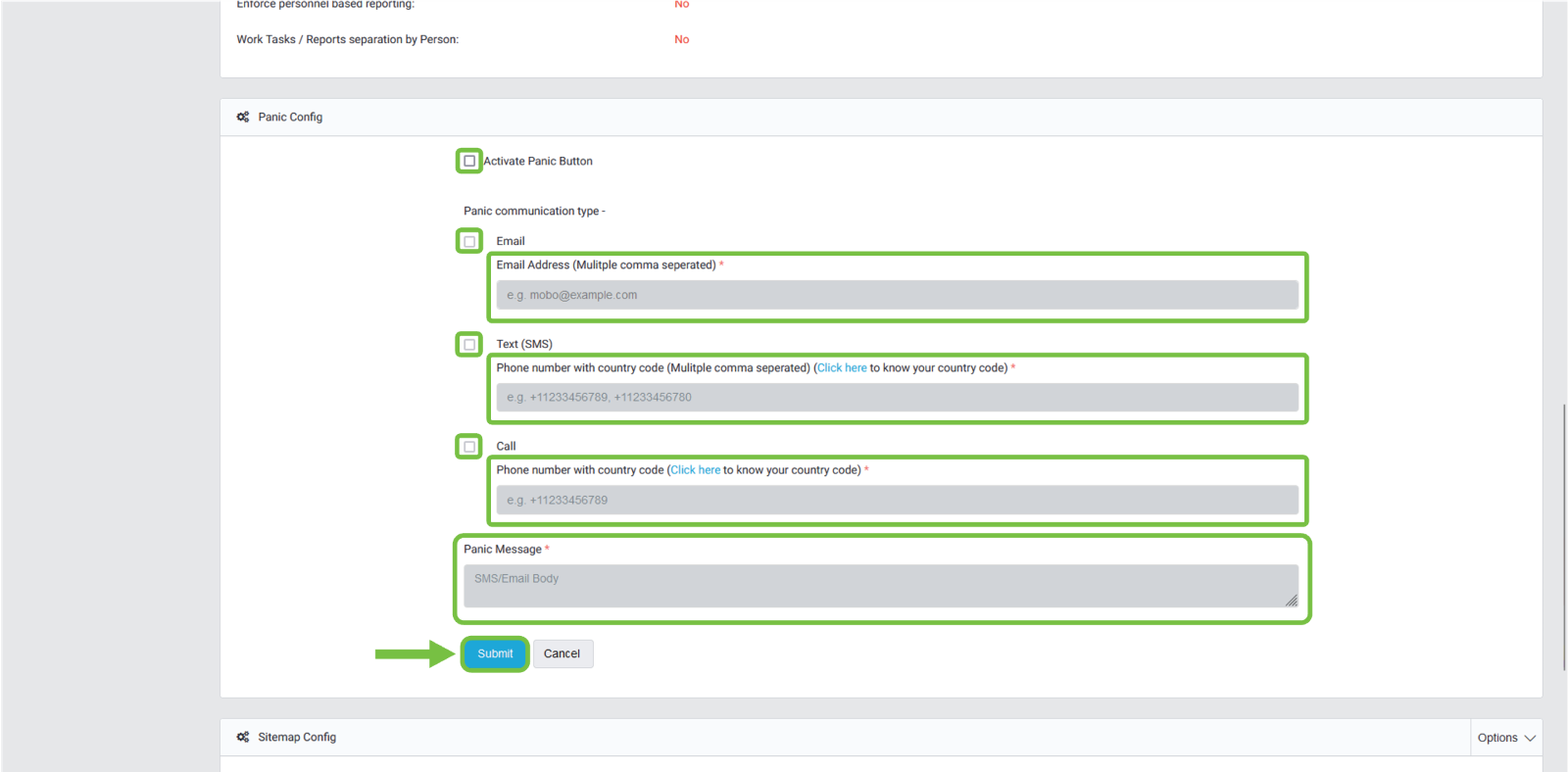1568x772 pixels.
Task: Toggle the Call communication checkbox
Action: (469, 447)
